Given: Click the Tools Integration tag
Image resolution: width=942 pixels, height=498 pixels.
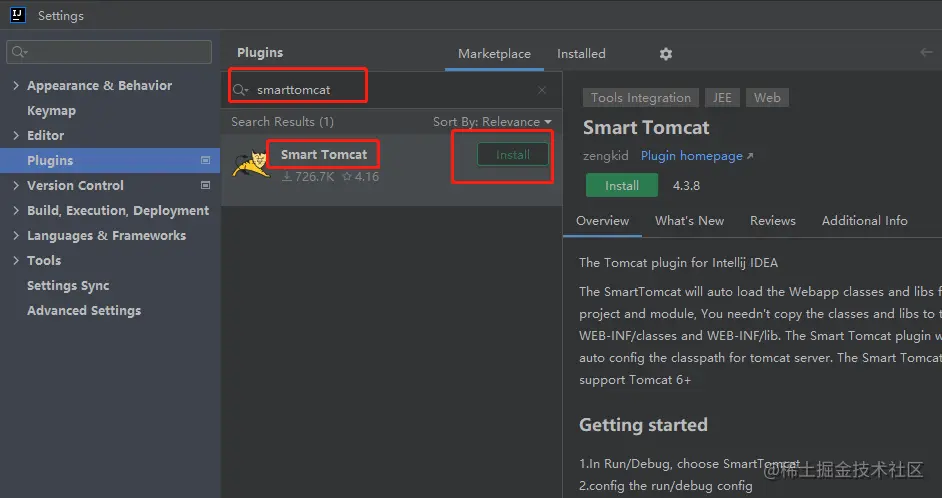Looking at the screenshot, I should [x=640, y=98].
